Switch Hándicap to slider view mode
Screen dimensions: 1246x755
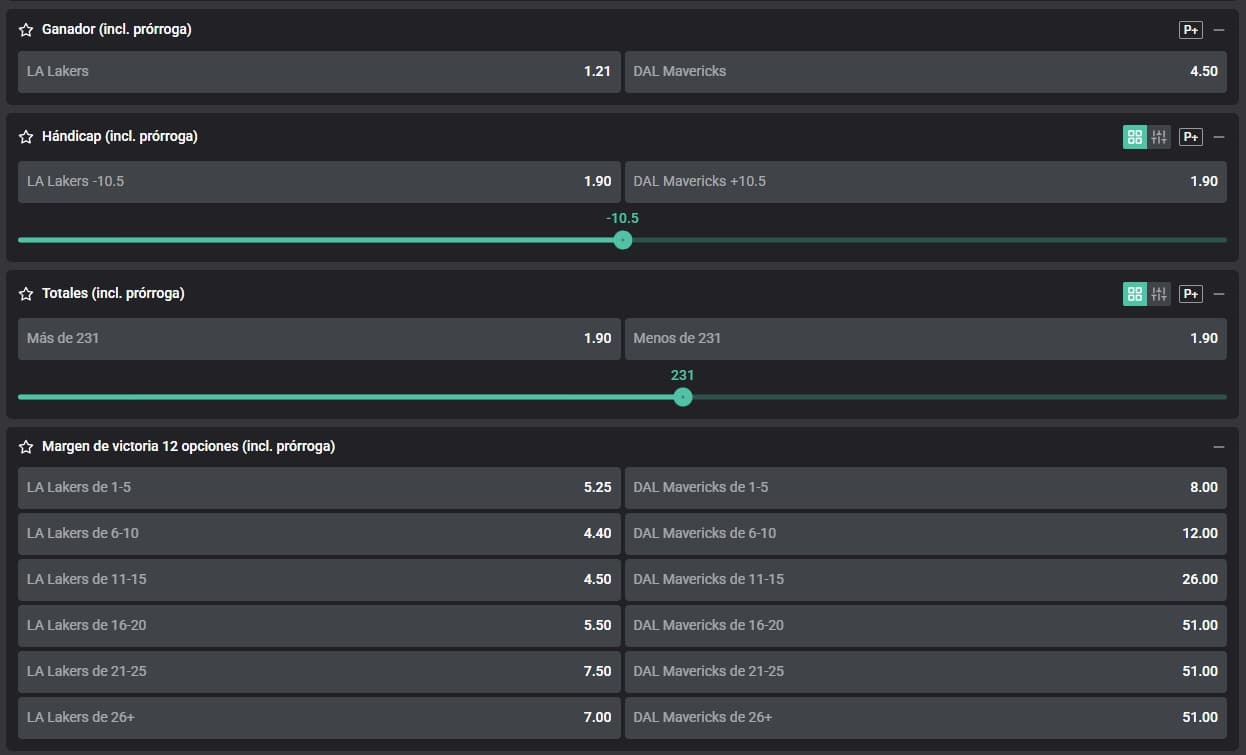pos(1159,137)
